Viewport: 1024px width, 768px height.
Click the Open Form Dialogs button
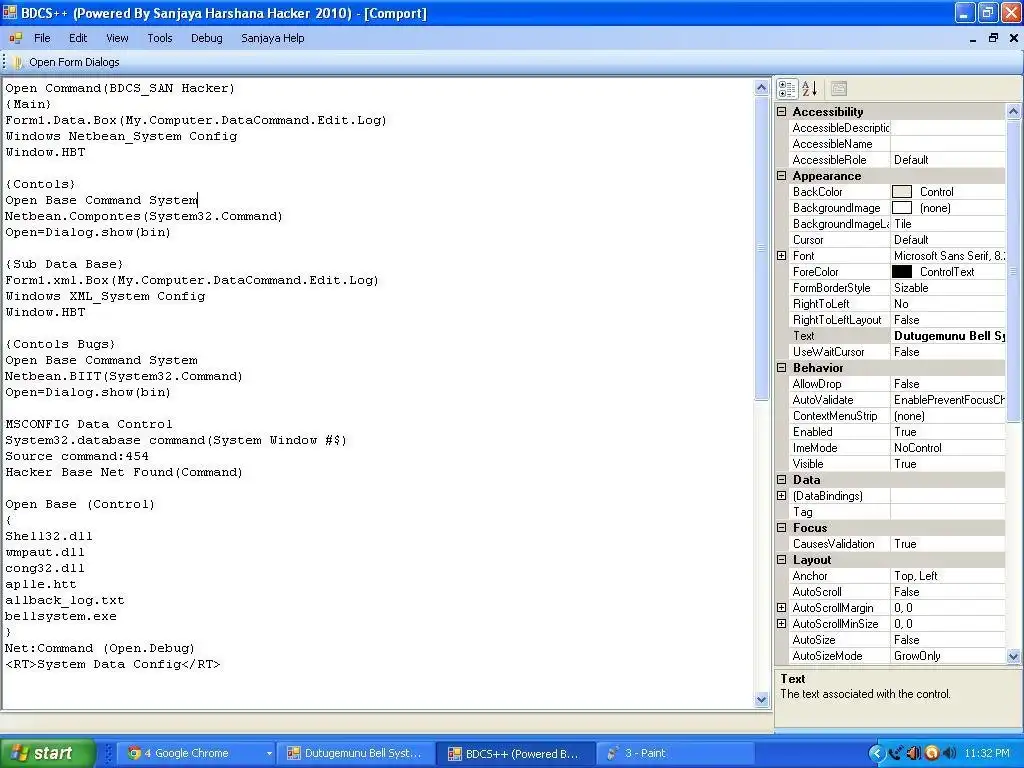coord(66,62)
